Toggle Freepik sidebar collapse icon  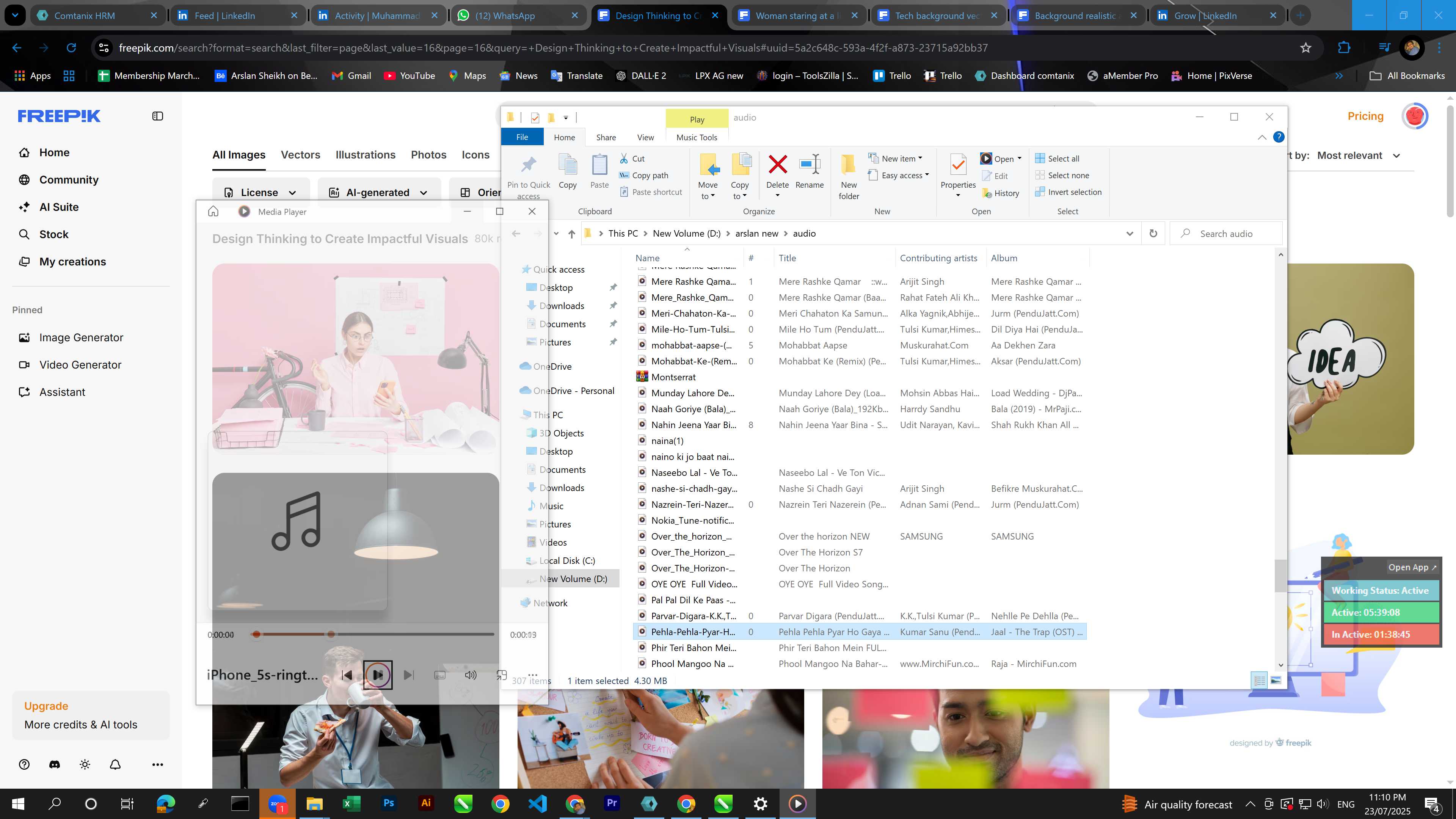[x=158, y=116]
